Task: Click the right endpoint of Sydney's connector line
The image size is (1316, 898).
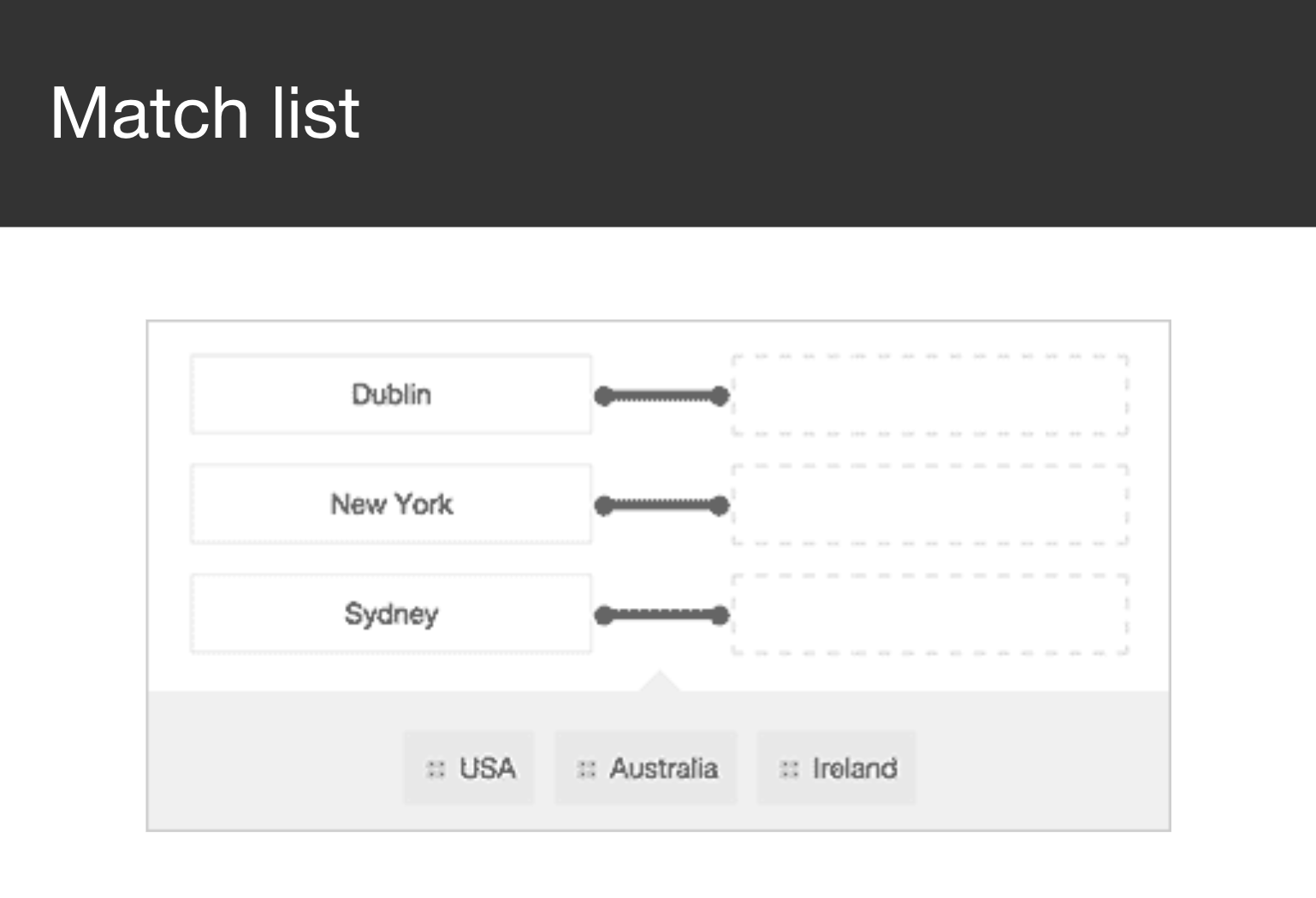Action: (x=720, y=613)
